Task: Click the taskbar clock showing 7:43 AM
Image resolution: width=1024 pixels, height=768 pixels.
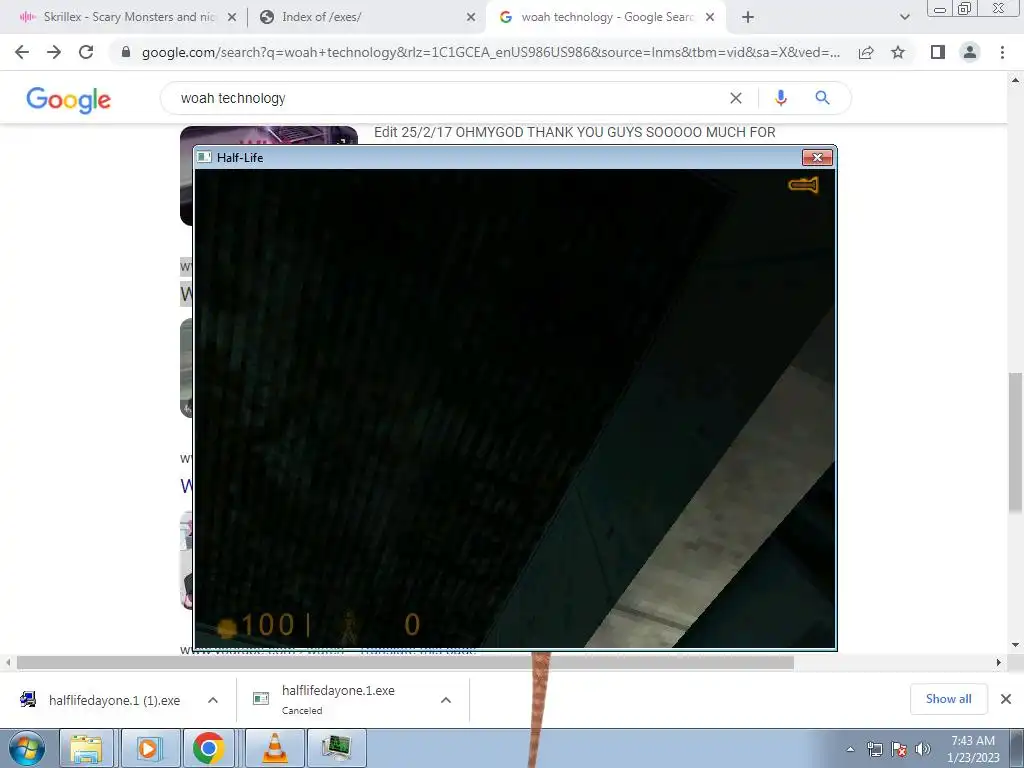Action: (974, 749)
